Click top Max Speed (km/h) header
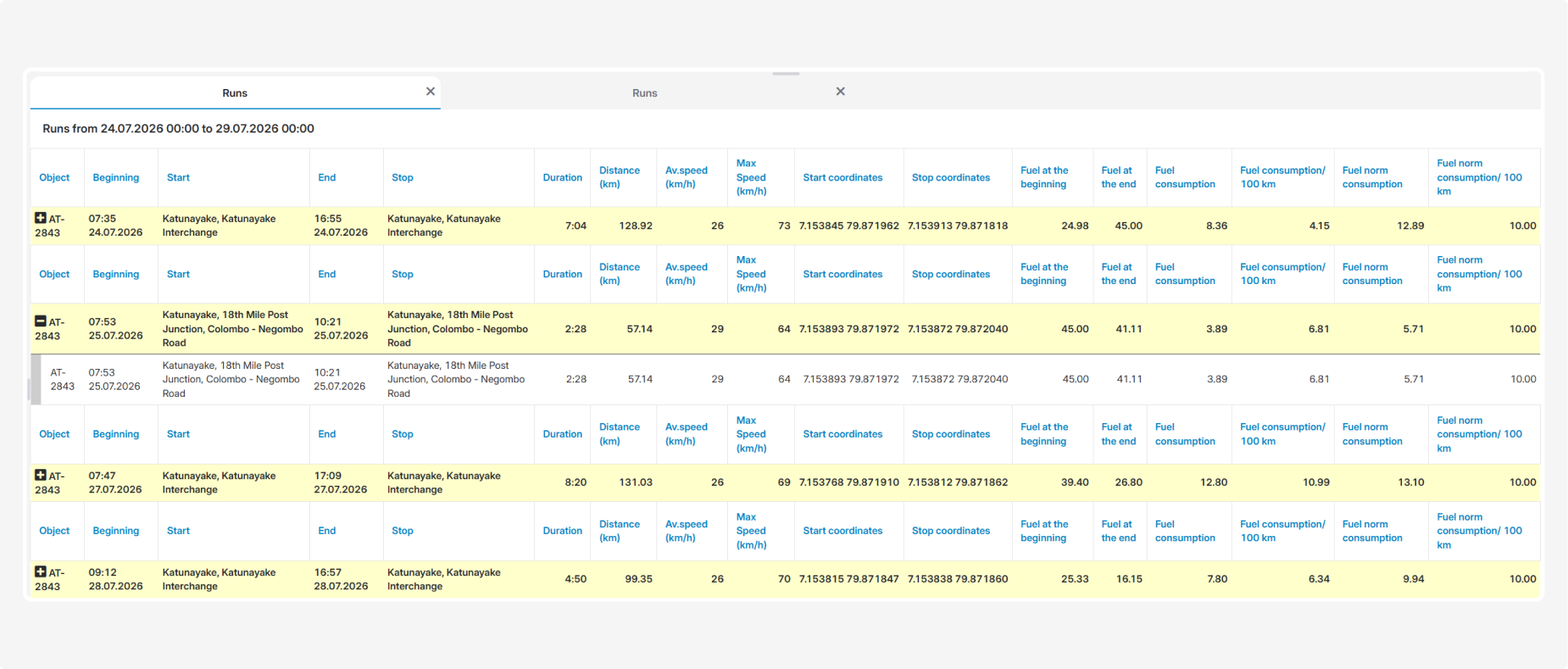Image resolution: width=1568 pixels, height=669 pixels. click(751, 177)
